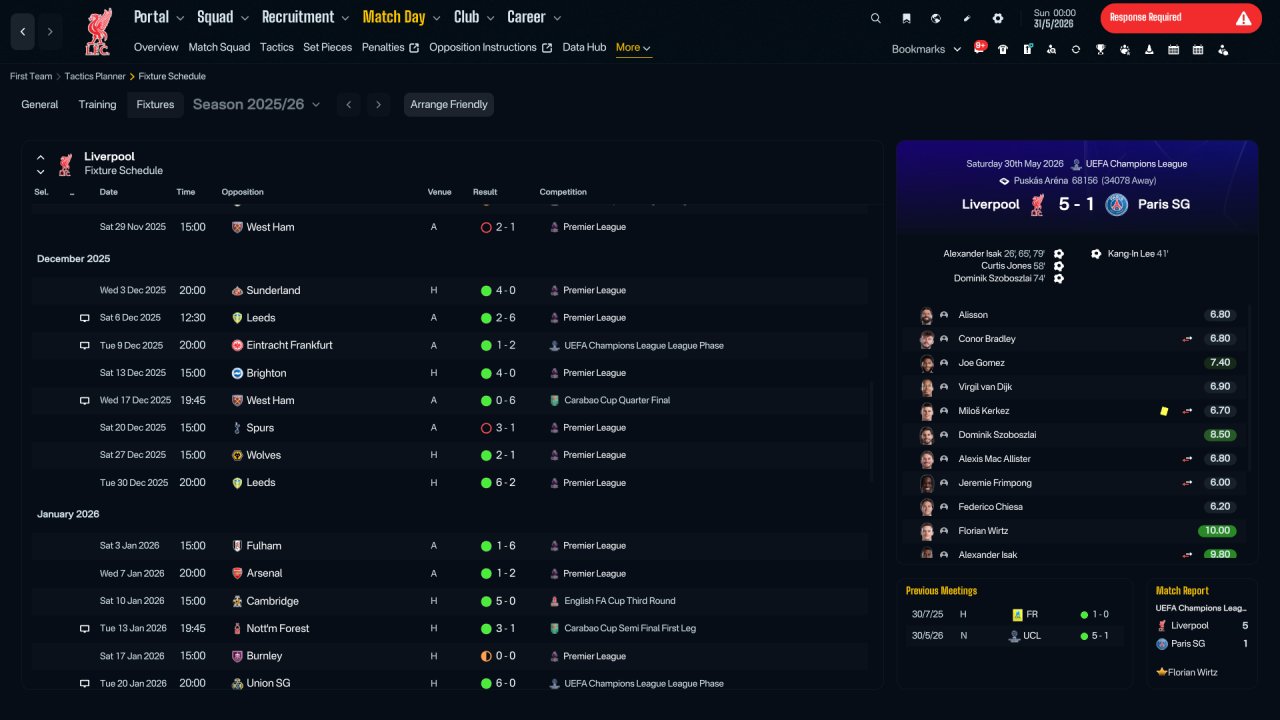Open the Recruitment dropdown menu
Viewport: 1280px width, 720px height.
point(305,17)
